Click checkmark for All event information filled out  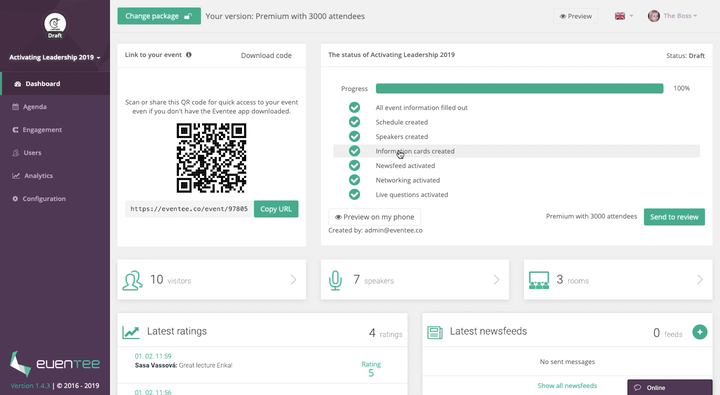coord(354,107)
